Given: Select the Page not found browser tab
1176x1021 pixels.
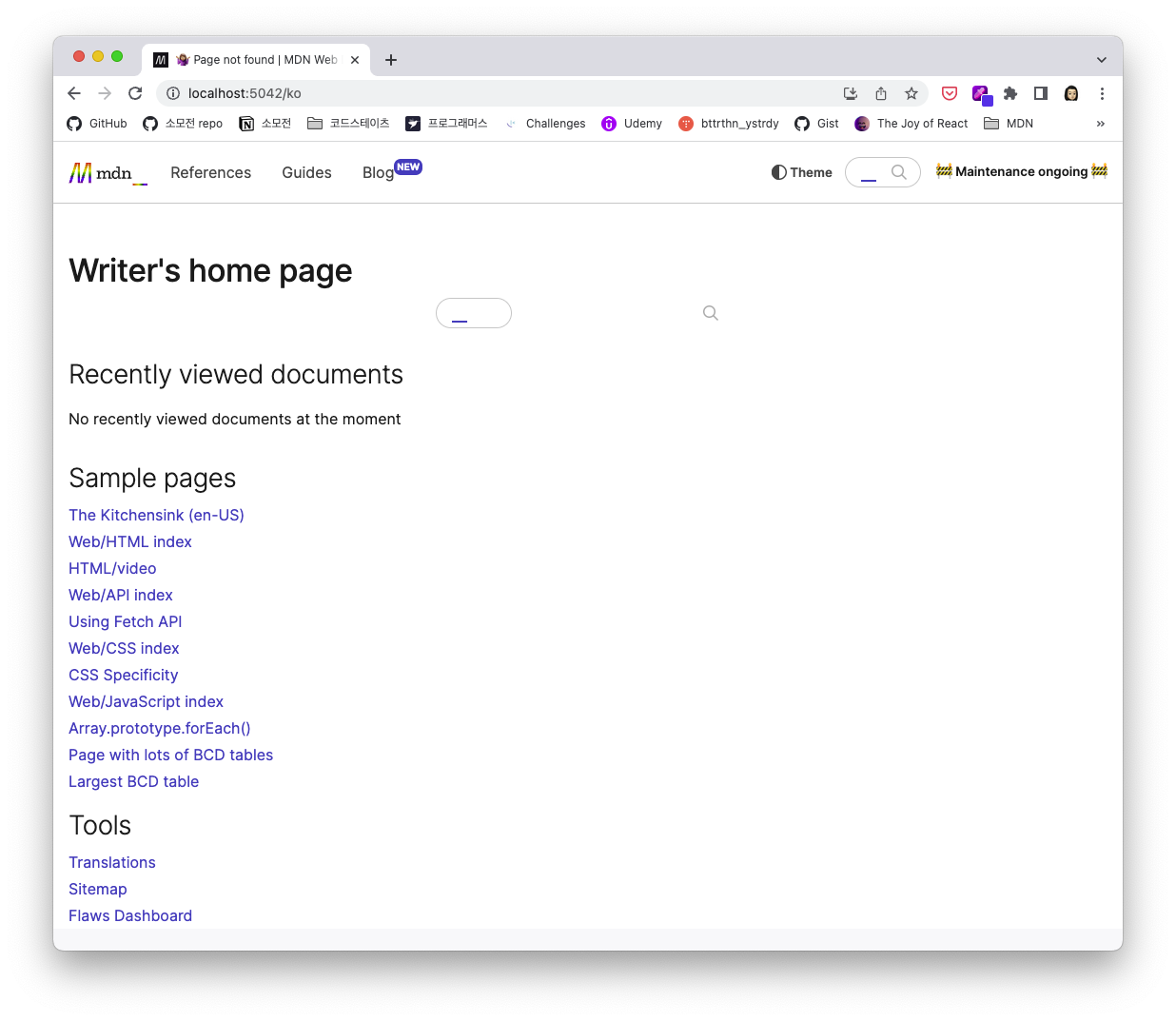Looking at the screenshot, I should pos(256,60).
